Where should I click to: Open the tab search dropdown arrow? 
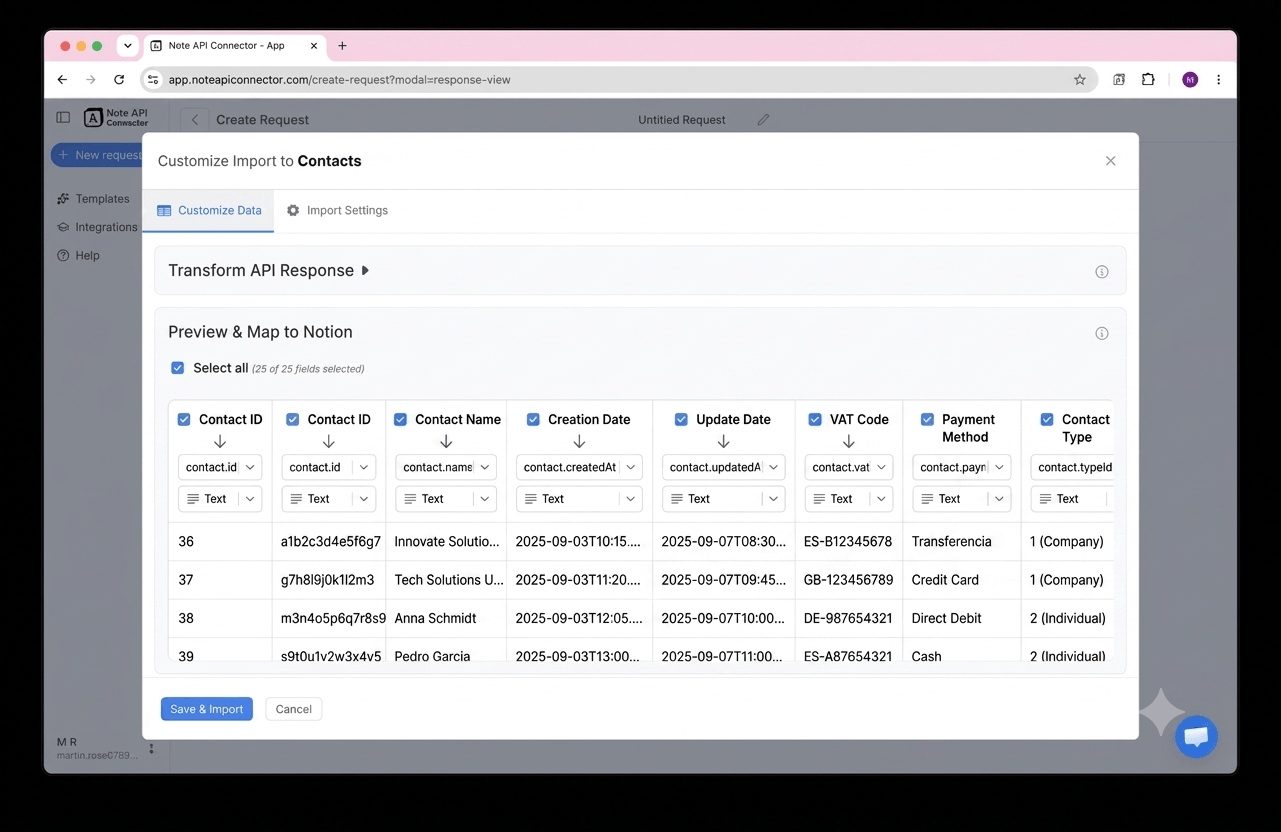(x=127, y=46)
